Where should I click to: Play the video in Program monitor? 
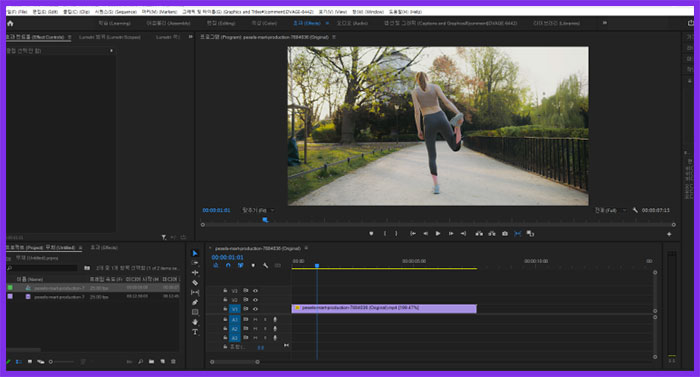[438, 234]
